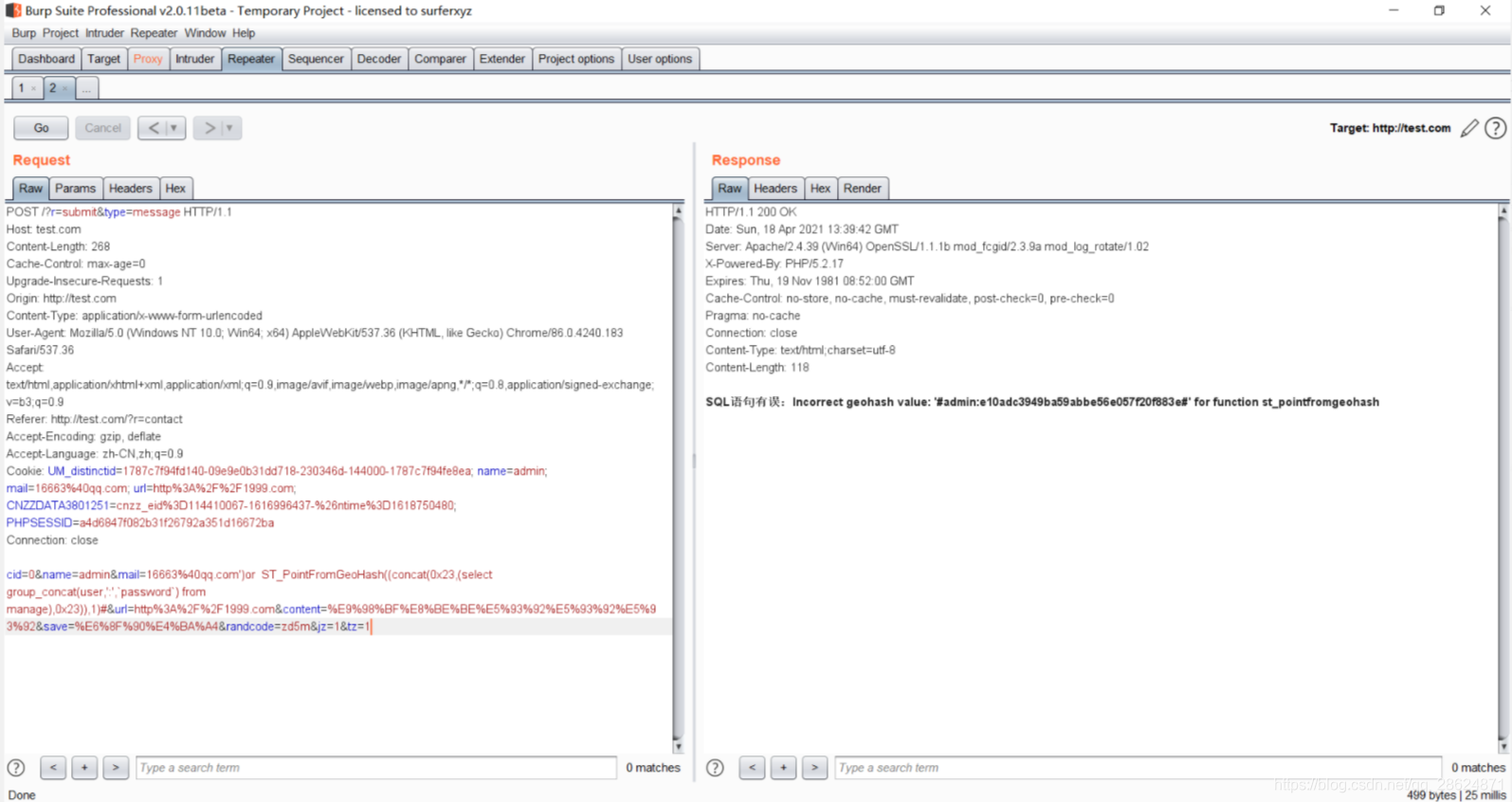Select Repeater sub-tab 2
Screen dimensions: 1512x802
point(52,88)
